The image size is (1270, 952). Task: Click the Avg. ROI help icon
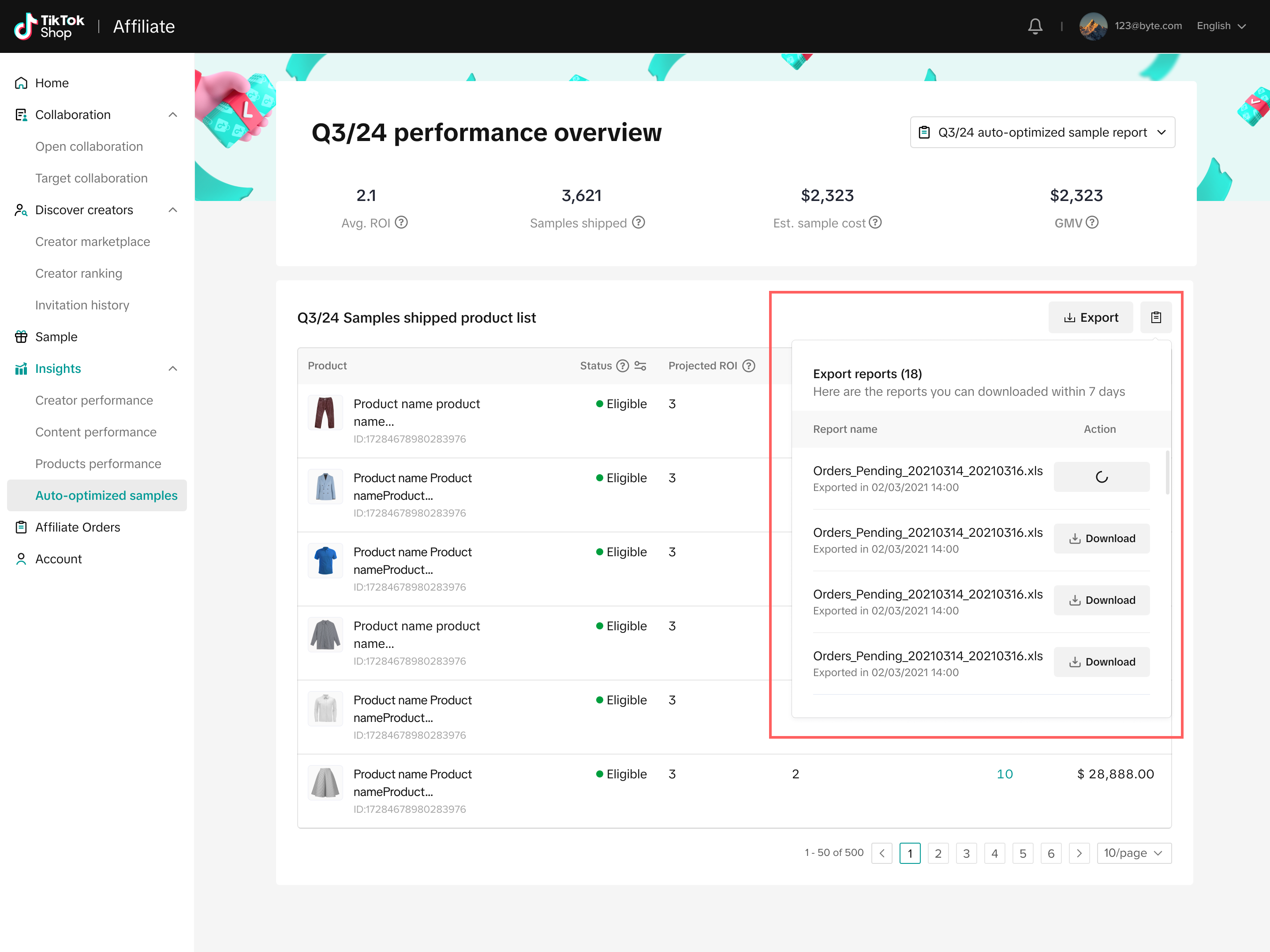pos(401,223)
